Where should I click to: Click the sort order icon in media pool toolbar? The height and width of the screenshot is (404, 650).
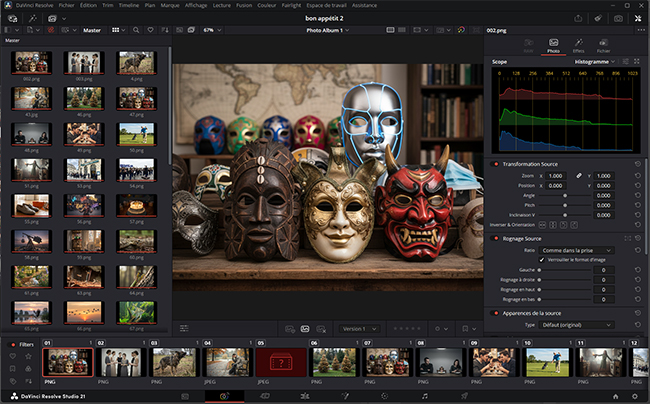point(165,30)
